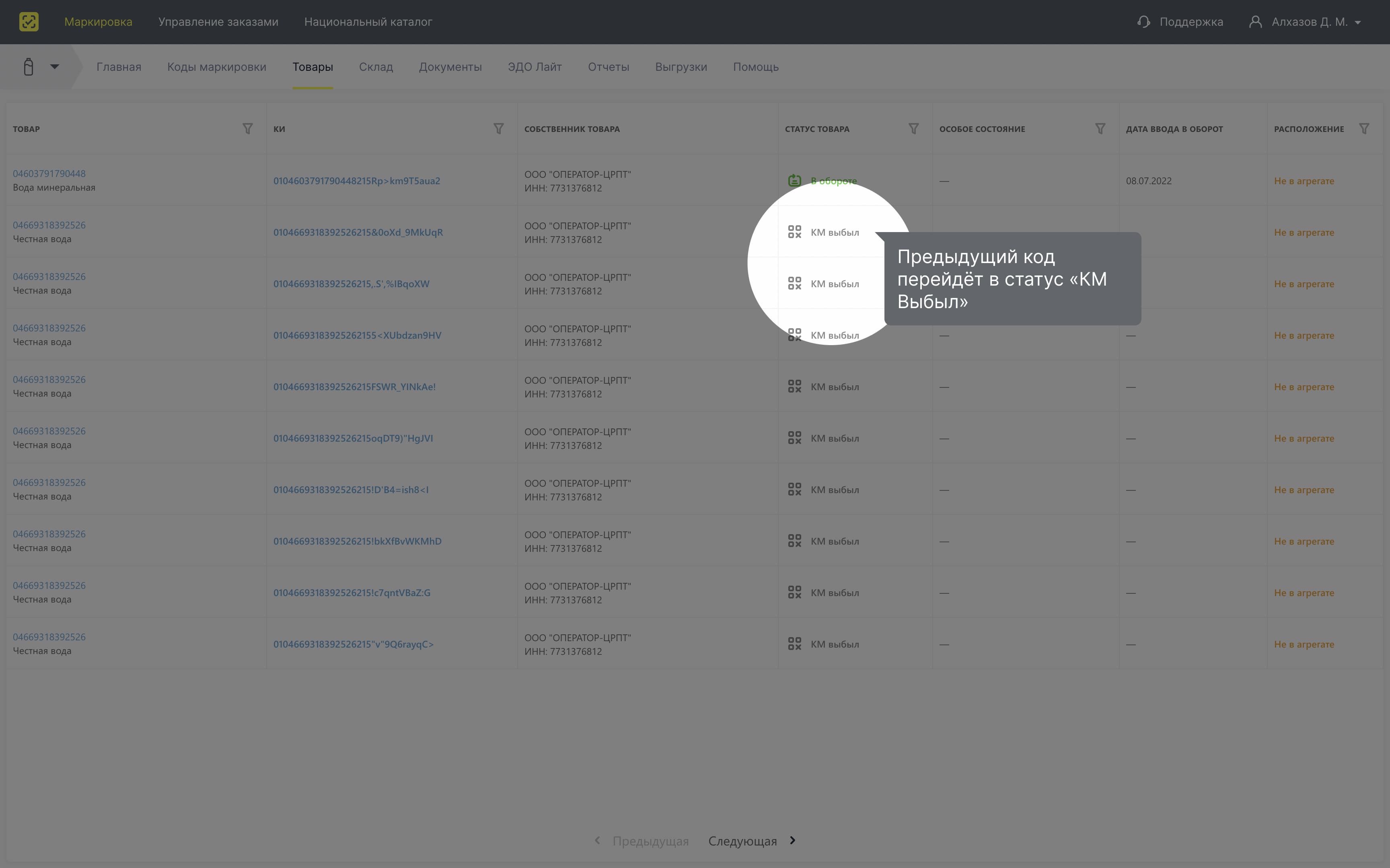
Task: Click date 08.07.2022 cell
Action: click(x=1148, y=181)
